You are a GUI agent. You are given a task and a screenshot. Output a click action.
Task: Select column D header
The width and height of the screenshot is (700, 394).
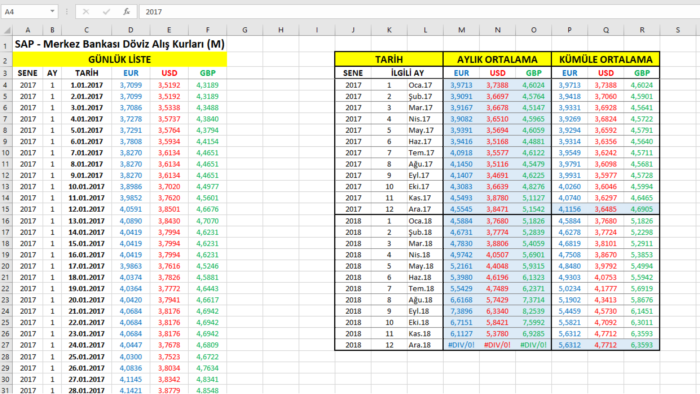tap(130, 30)
